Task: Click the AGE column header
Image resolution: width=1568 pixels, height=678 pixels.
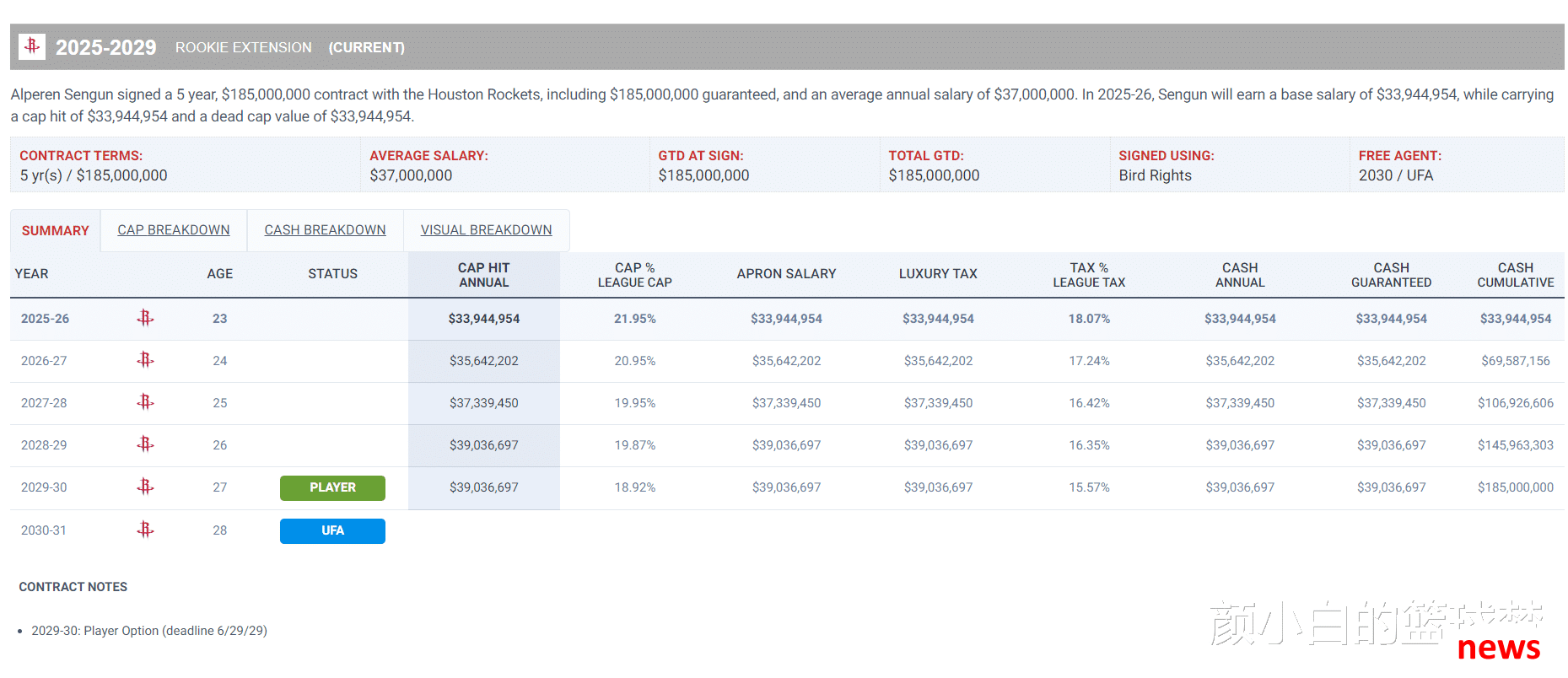Action: click(220, 274)
